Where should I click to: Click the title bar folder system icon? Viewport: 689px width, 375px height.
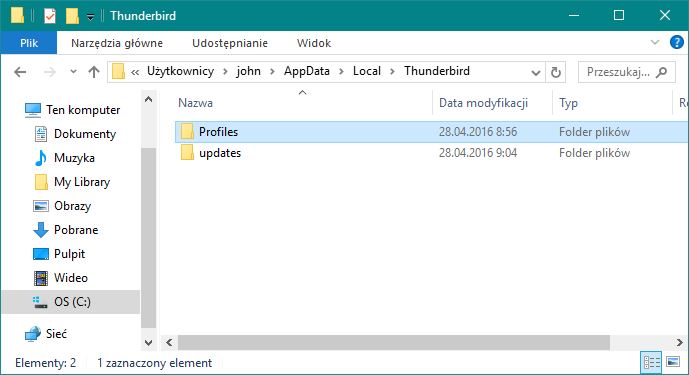click(17, 15)
